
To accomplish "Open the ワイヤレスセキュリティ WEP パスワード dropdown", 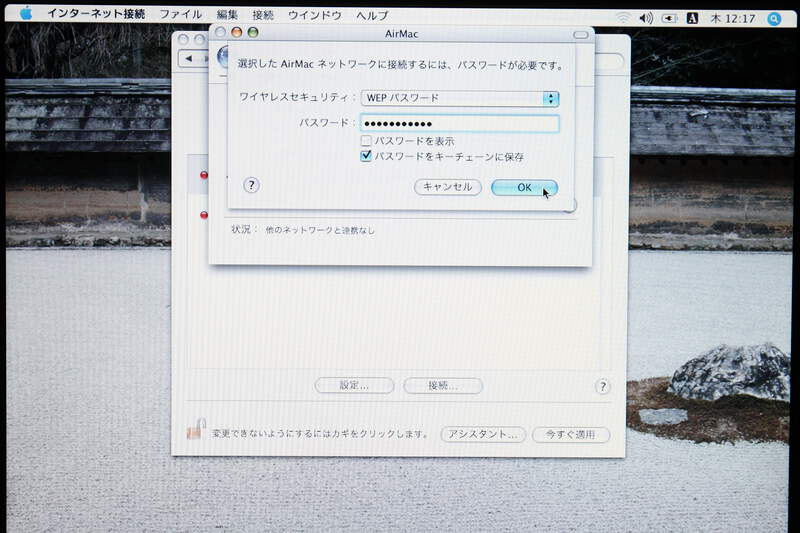I will point(460,98).
